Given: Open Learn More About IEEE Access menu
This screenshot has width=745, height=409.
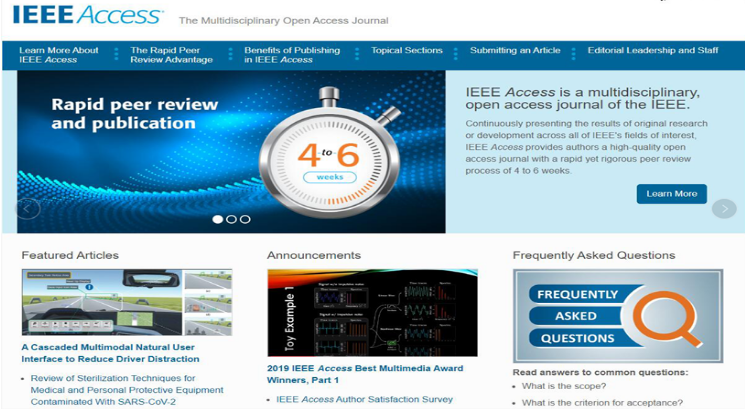Looking at the screenshot, I should tap(59, 55).
